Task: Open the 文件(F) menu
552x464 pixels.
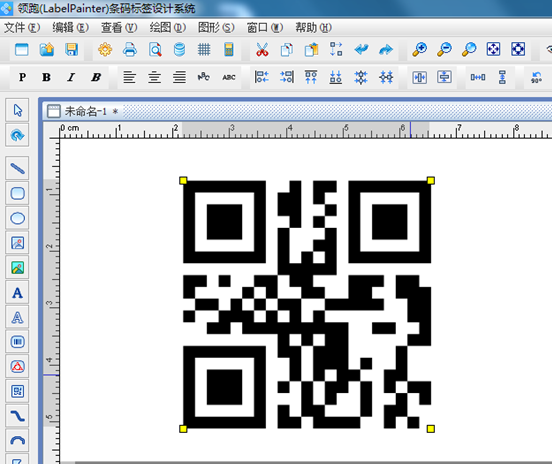Action: (22, 27)
